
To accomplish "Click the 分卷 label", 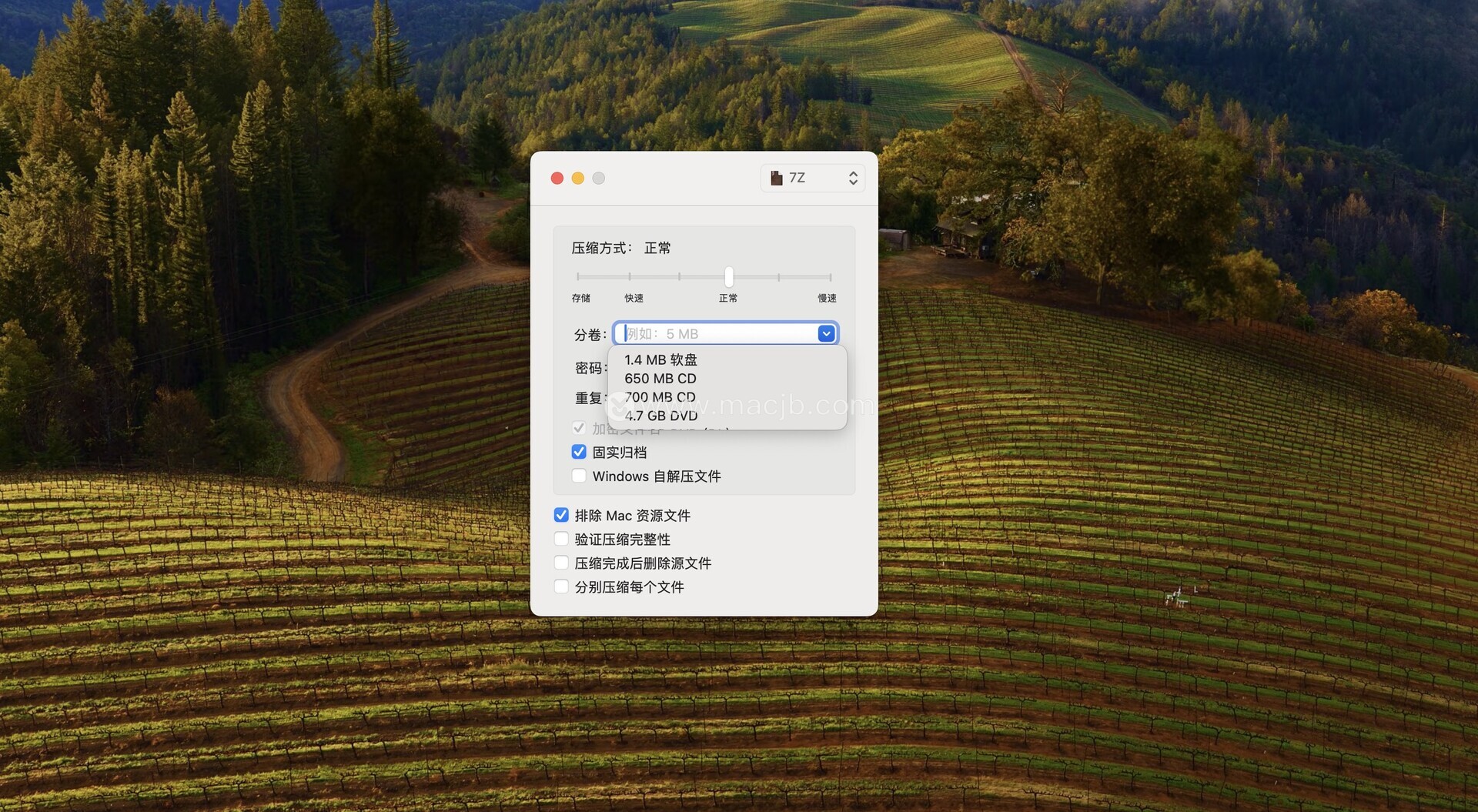I will point(590,335).
